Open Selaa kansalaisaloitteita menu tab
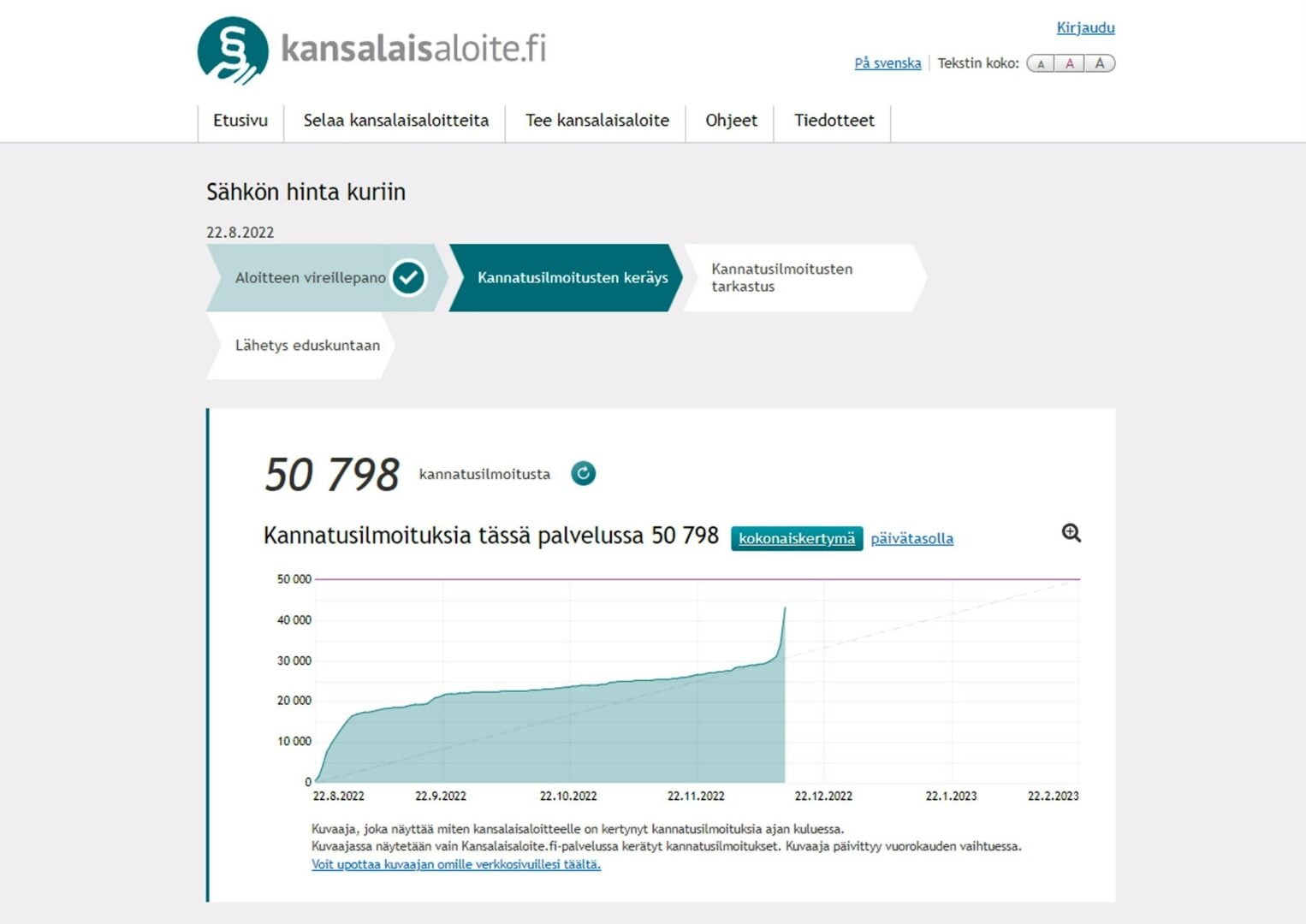This screenshot has width=1306, height=924. (395, 121)
